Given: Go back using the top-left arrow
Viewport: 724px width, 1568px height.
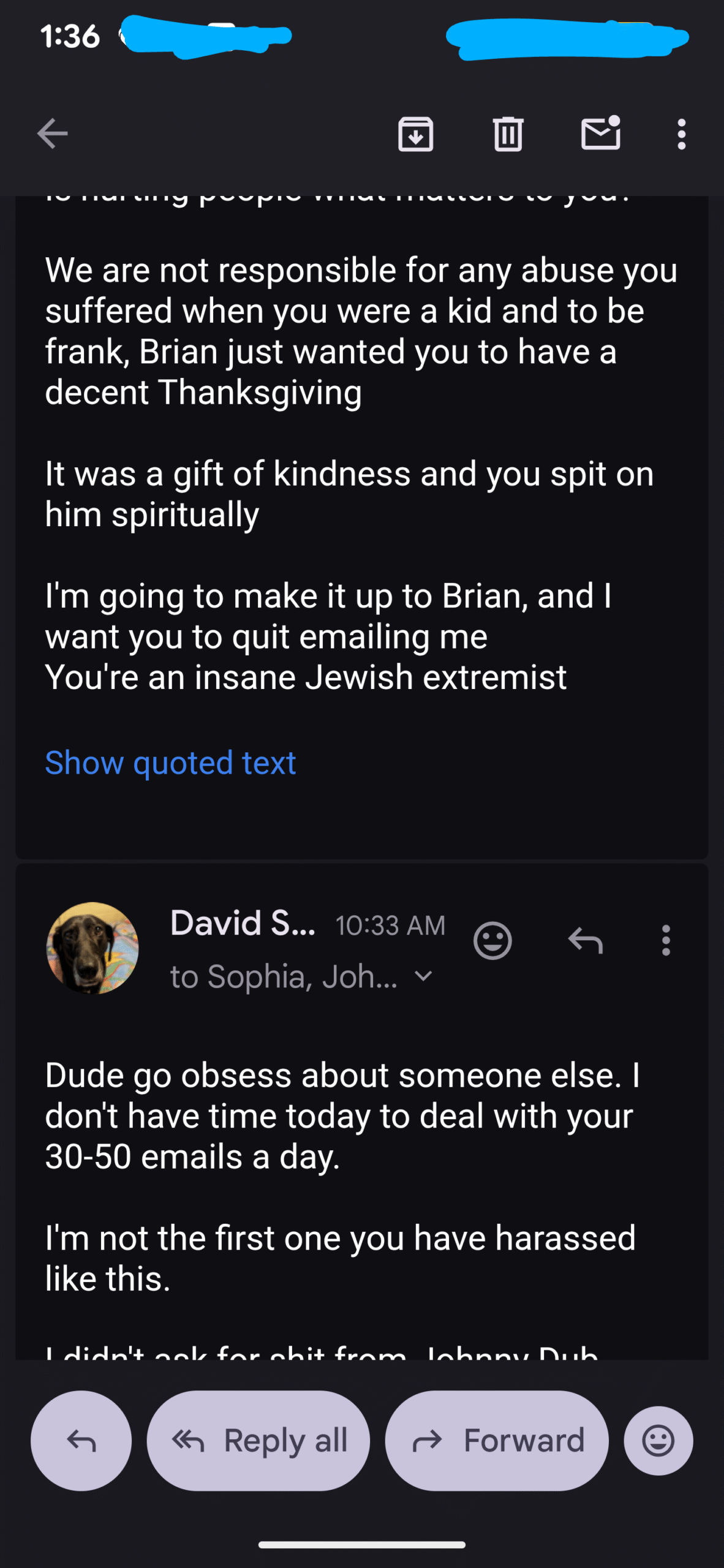Looking at the screenshot, I should [52, 134].
